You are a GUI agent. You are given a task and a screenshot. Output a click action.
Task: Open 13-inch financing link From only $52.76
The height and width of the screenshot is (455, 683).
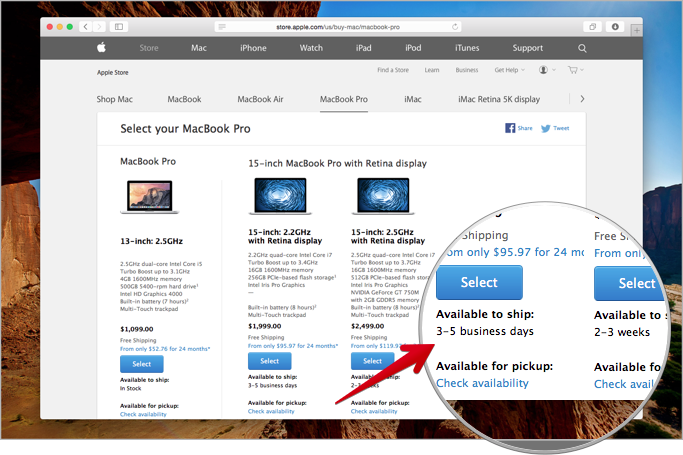tap(165, 349)
